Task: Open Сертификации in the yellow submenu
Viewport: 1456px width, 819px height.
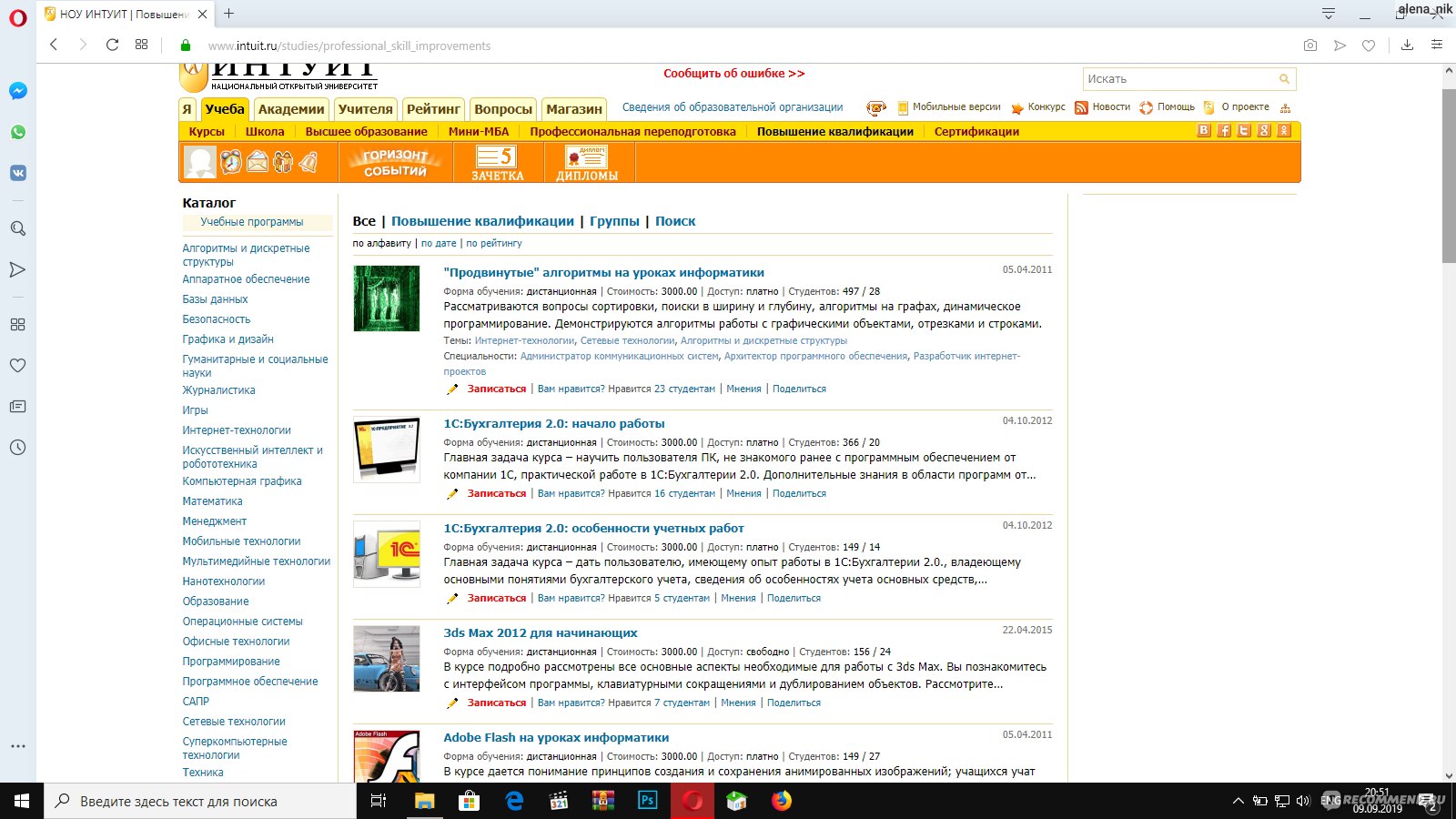Action: tap(976, 131)
